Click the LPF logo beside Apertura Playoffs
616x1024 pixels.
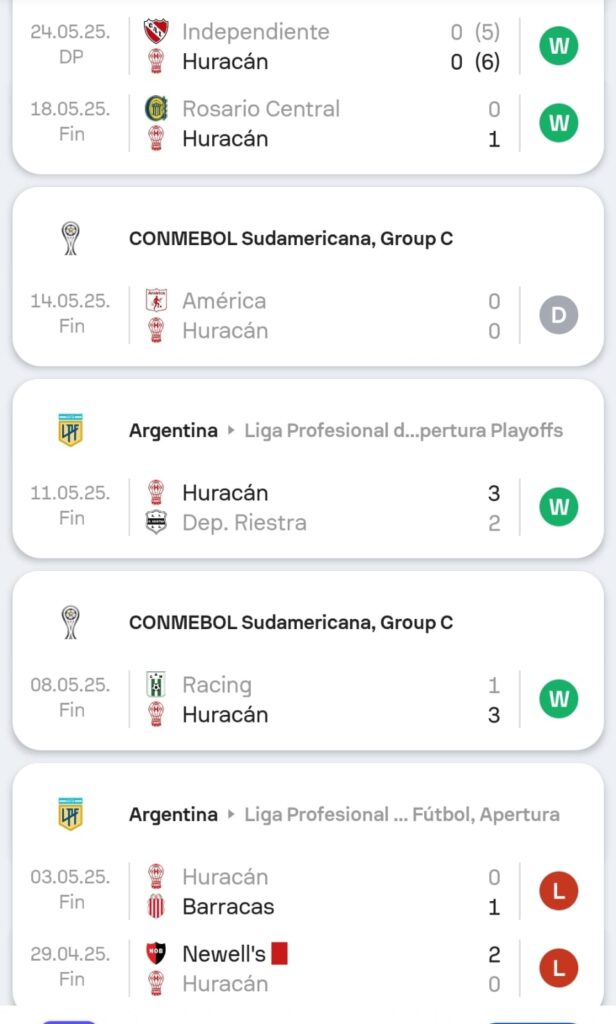[x=70, y=431]
